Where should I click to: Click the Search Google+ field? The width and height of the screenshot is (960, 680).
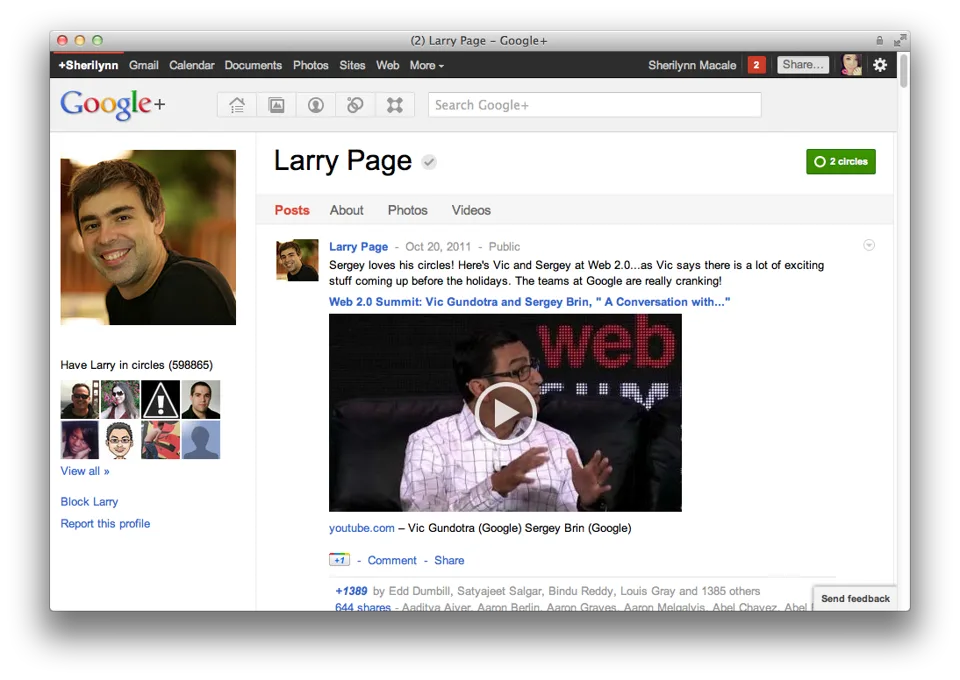[594, 105]
